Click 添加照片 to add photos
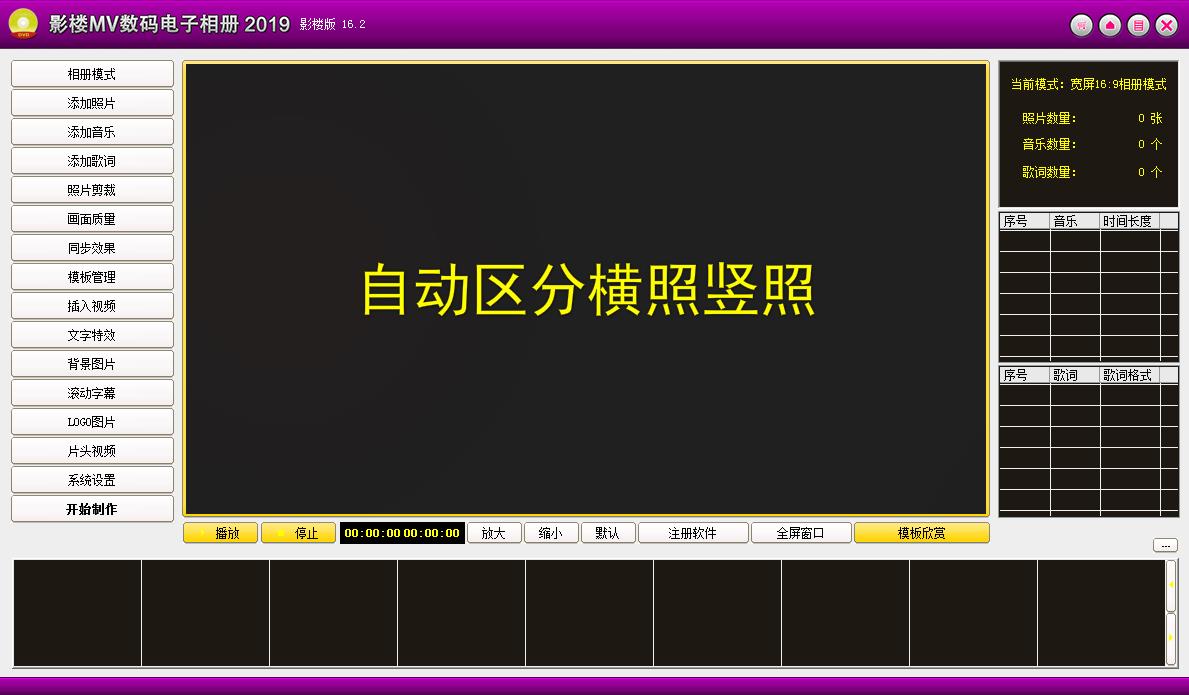 coord(92,103)
